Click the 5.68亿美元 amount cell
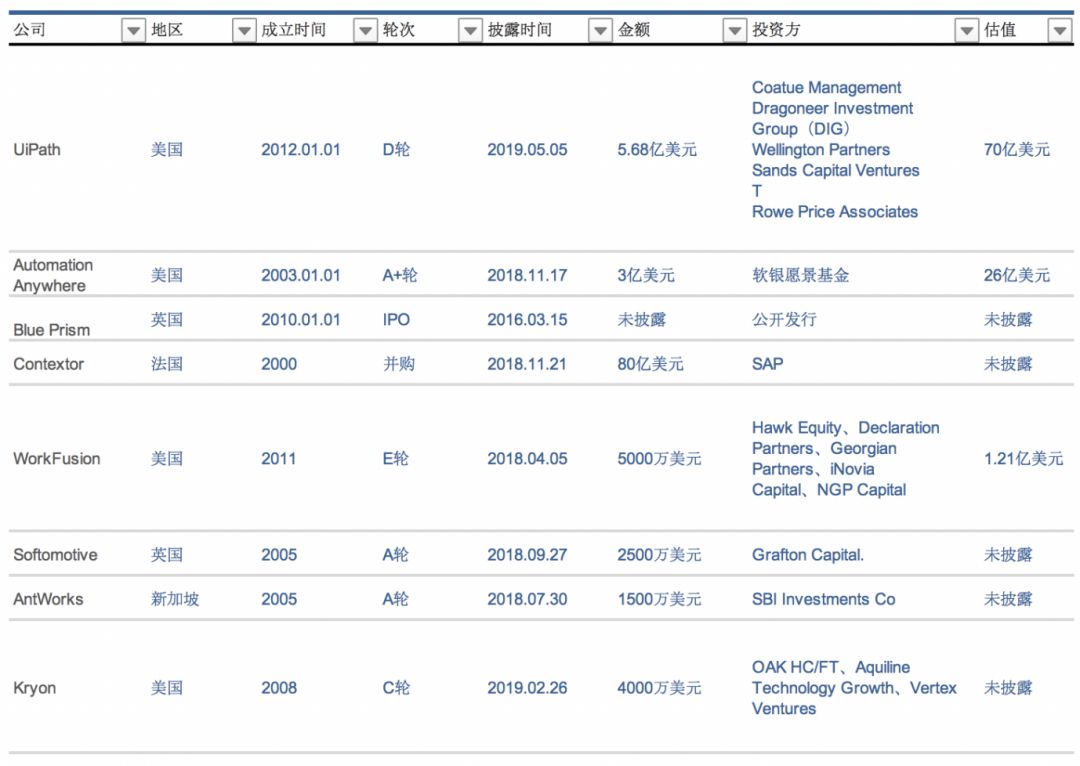Screen dimensions: 1080x766 pos(657,149)
